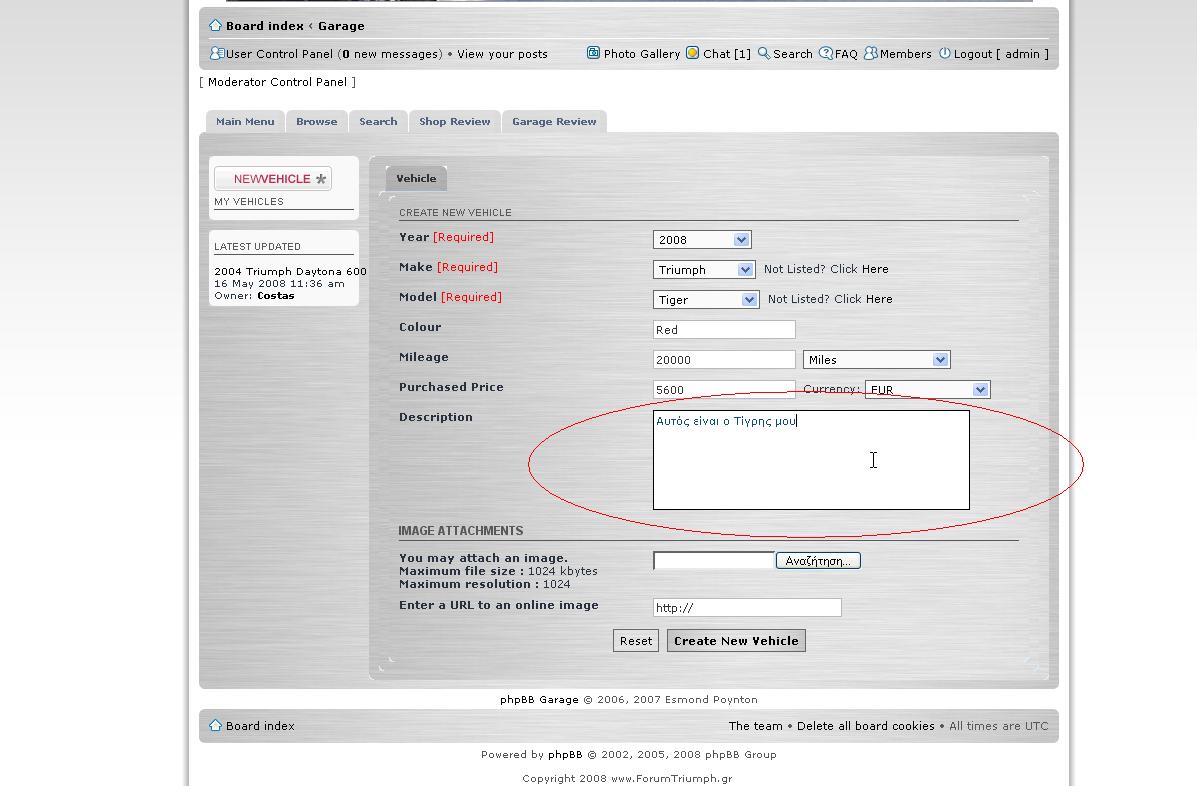Open the FAQ help icon

click(x=825, y=54)
